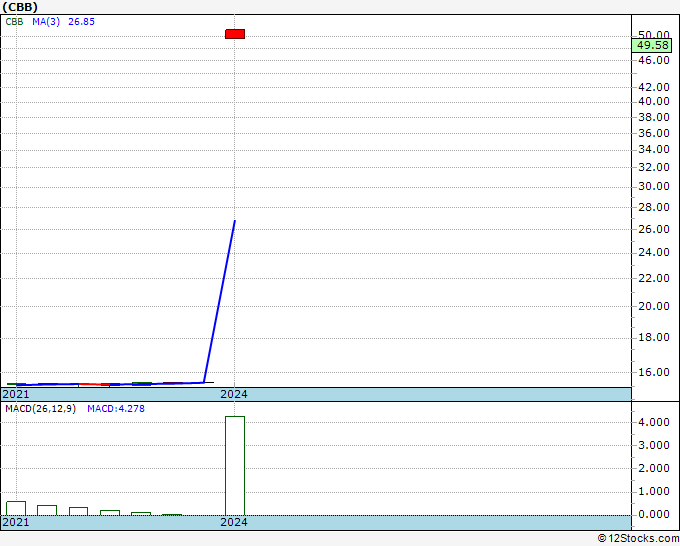Click the 2021 label on MACD axis
Viewport: 680px width, 546px height.
(16, 522)
